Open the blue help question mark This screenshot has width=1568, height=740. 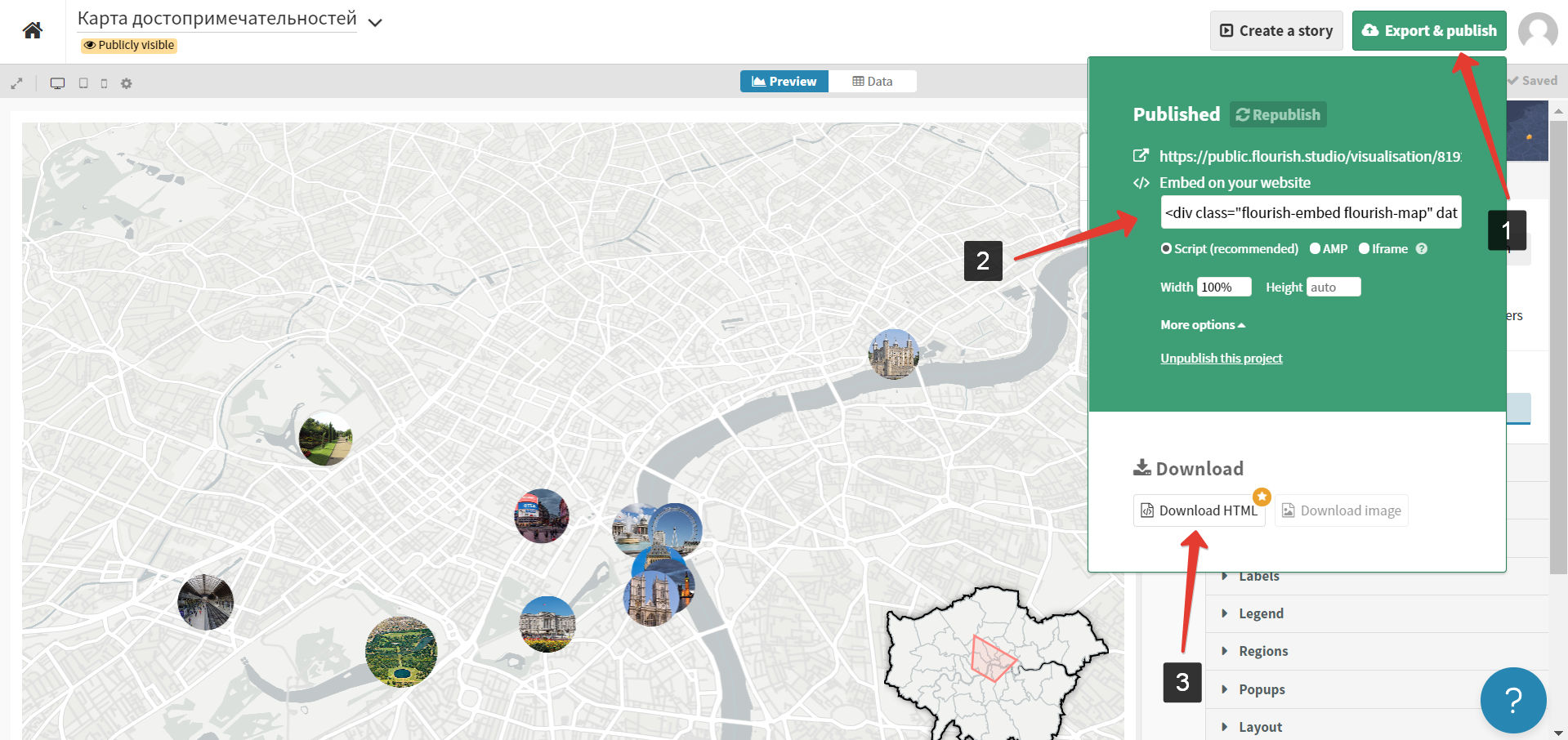(1512, 700)
